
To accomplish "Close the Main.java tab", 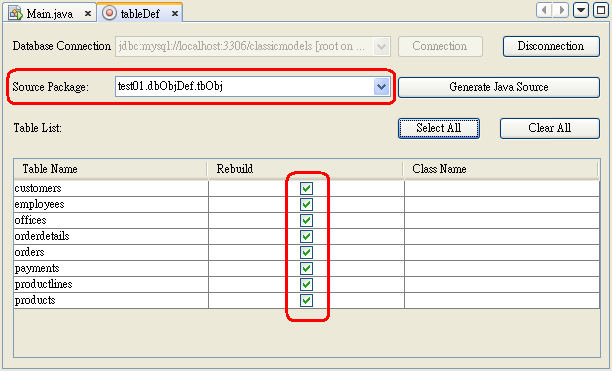I will coord(88,14).
